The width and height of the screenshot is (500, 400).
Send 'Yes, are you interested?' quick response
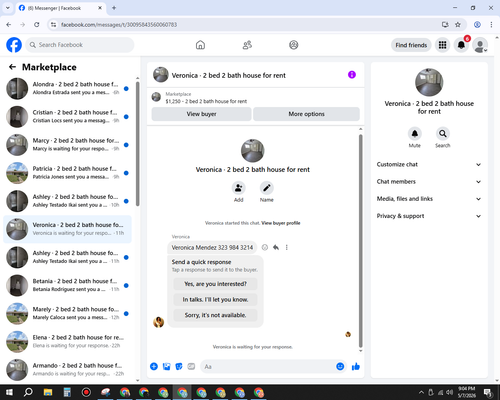click(x=215, y=284)
